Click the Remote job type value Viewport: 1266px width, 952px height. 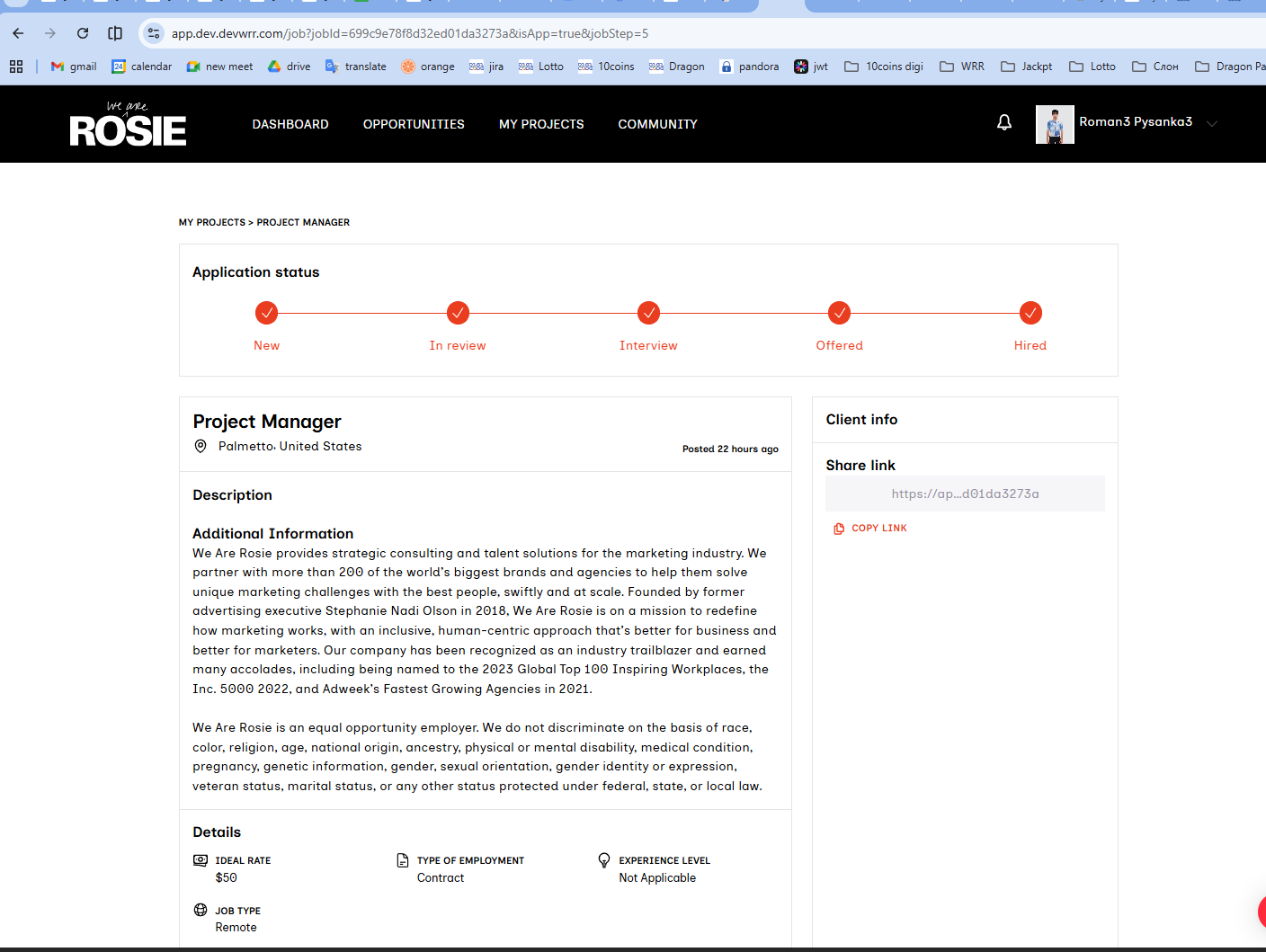pyautogui.click(x=236, y=928)
